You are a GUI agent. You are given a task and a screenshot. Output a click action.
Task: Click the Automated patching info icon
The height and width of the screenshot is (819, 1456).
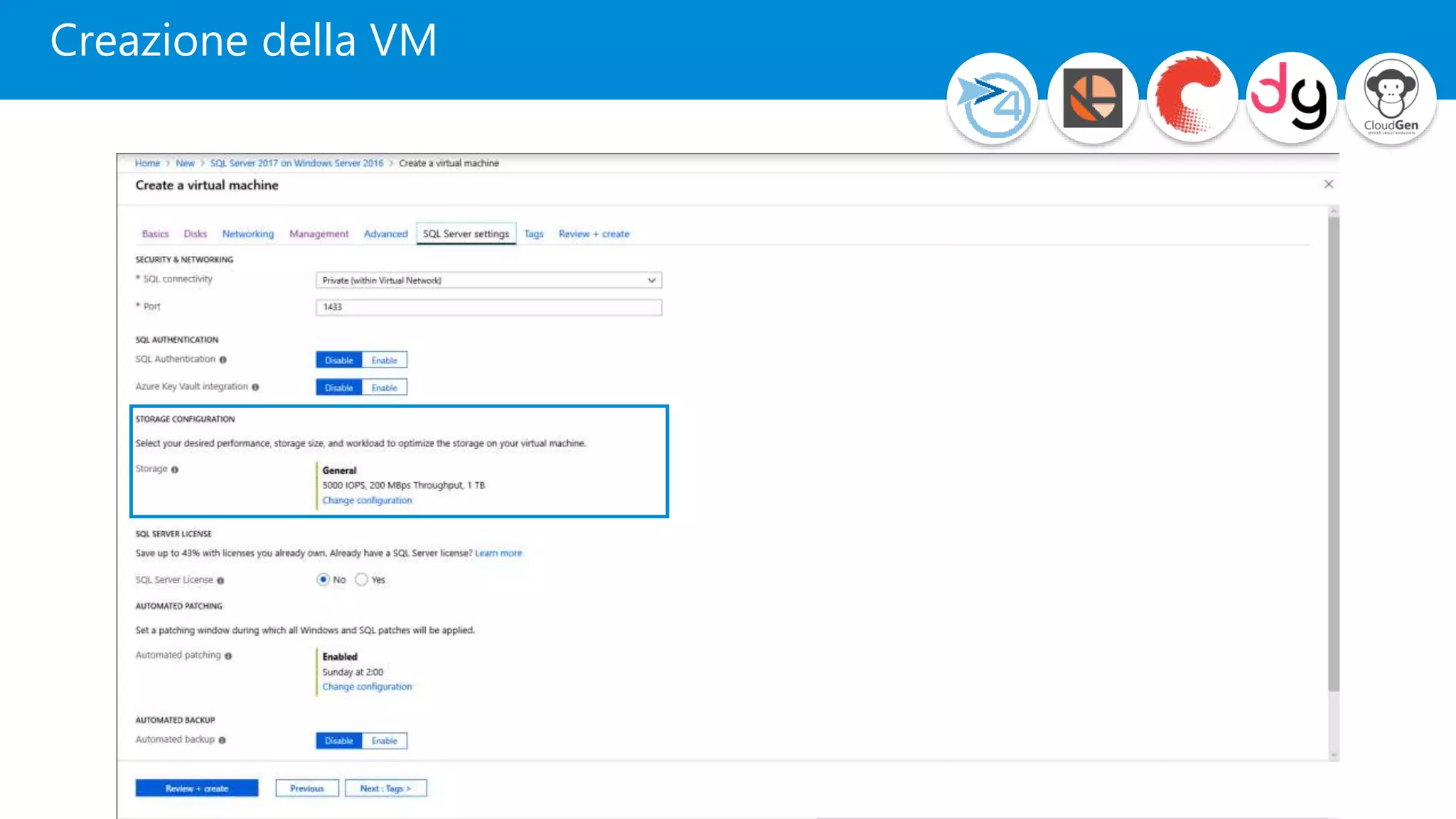coord(228,656)
